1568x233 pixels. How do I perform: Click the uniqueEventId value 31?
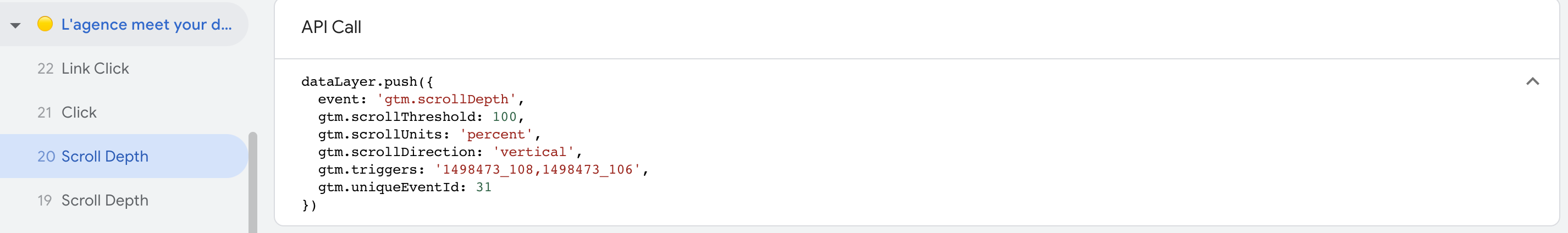(x=484, y=187)
